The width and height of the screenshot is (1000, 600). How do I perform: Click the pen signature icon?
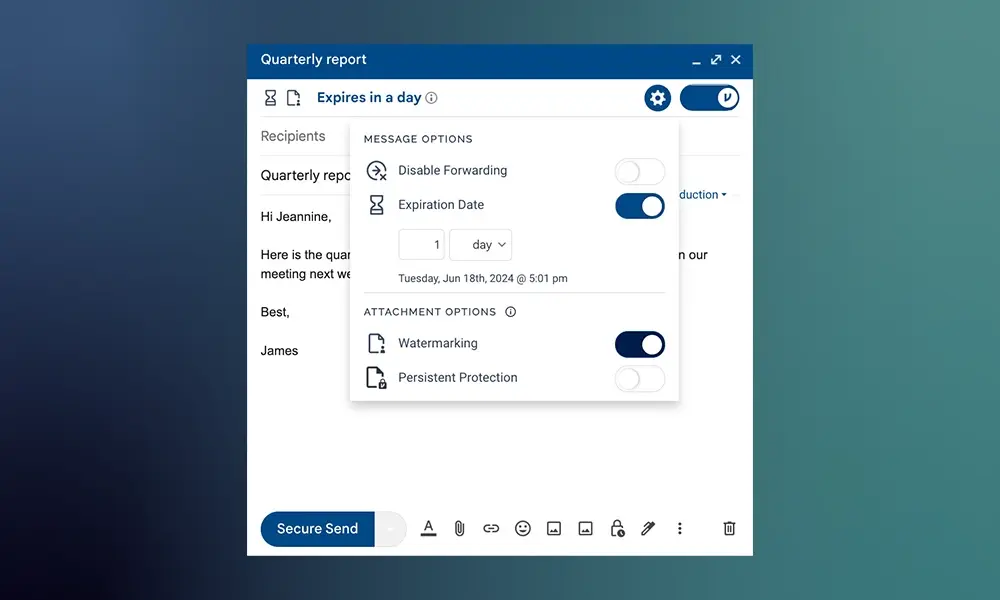click(648, 528)
